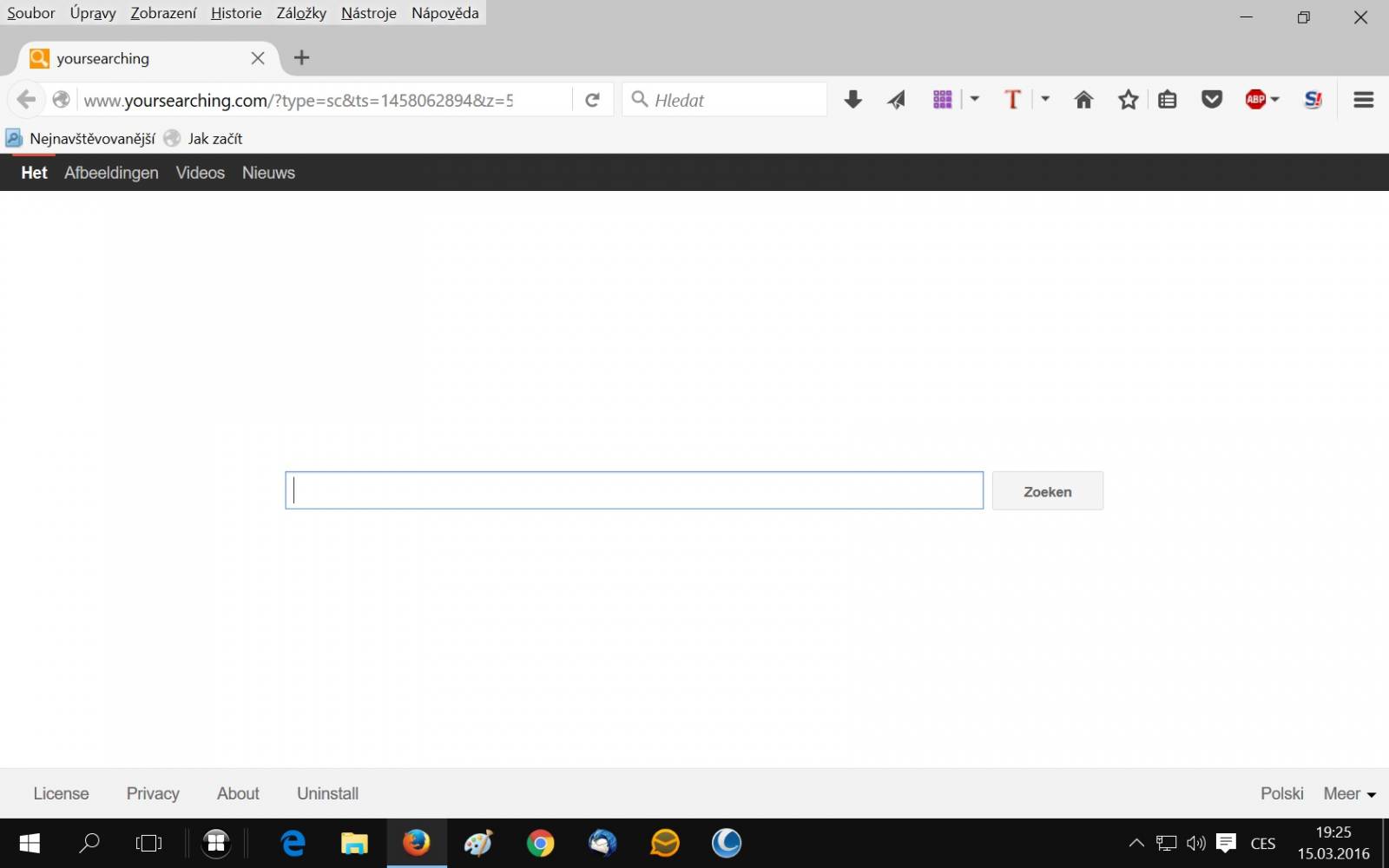Launch Microsoft Edge from taskbar

pyautogui.click(x=293, y=843)
